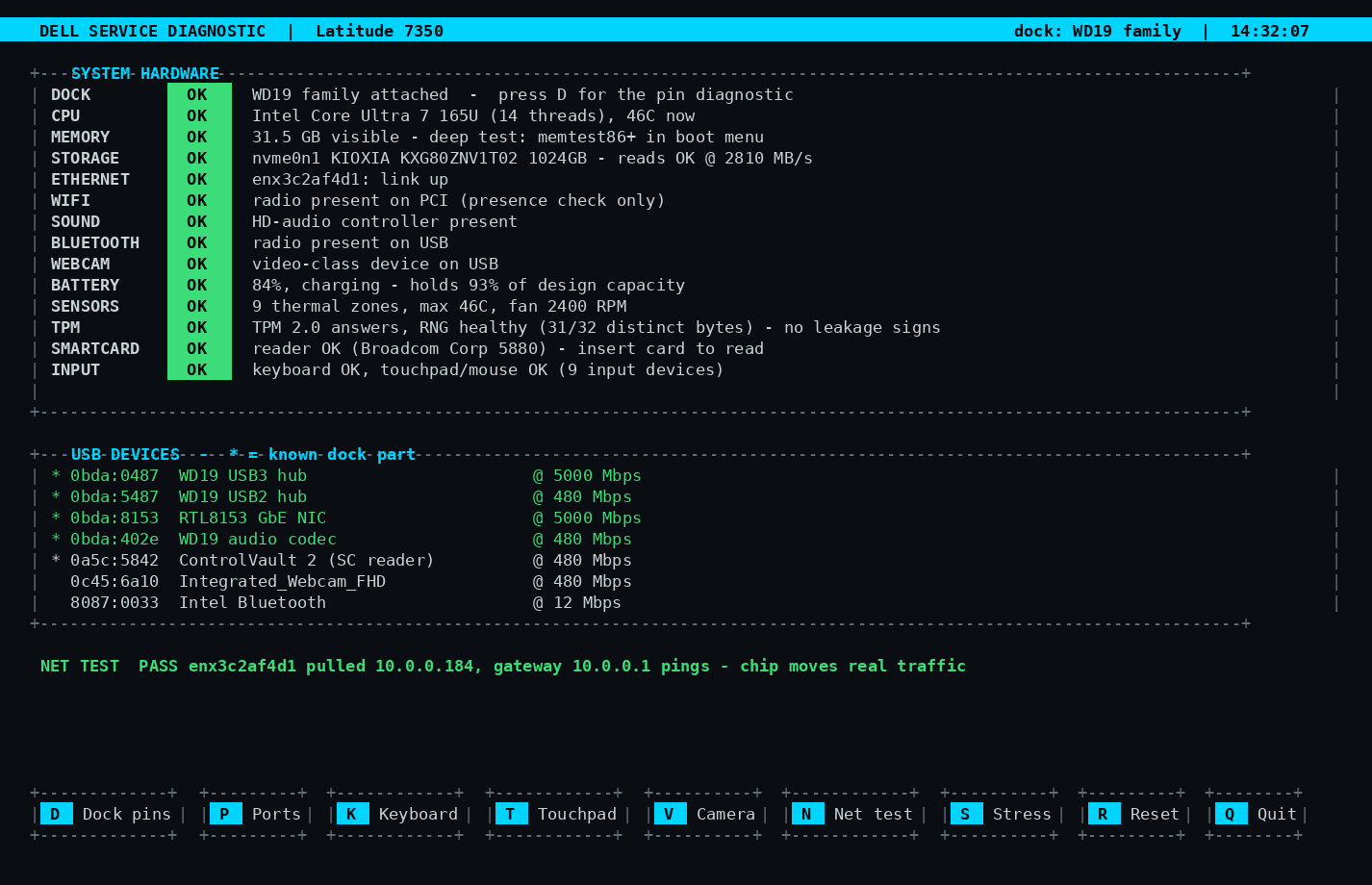This screenshot has height=885, width=1372.
Task: Select the RTL8153 GbE NIC device row
Action: [346, 518]
